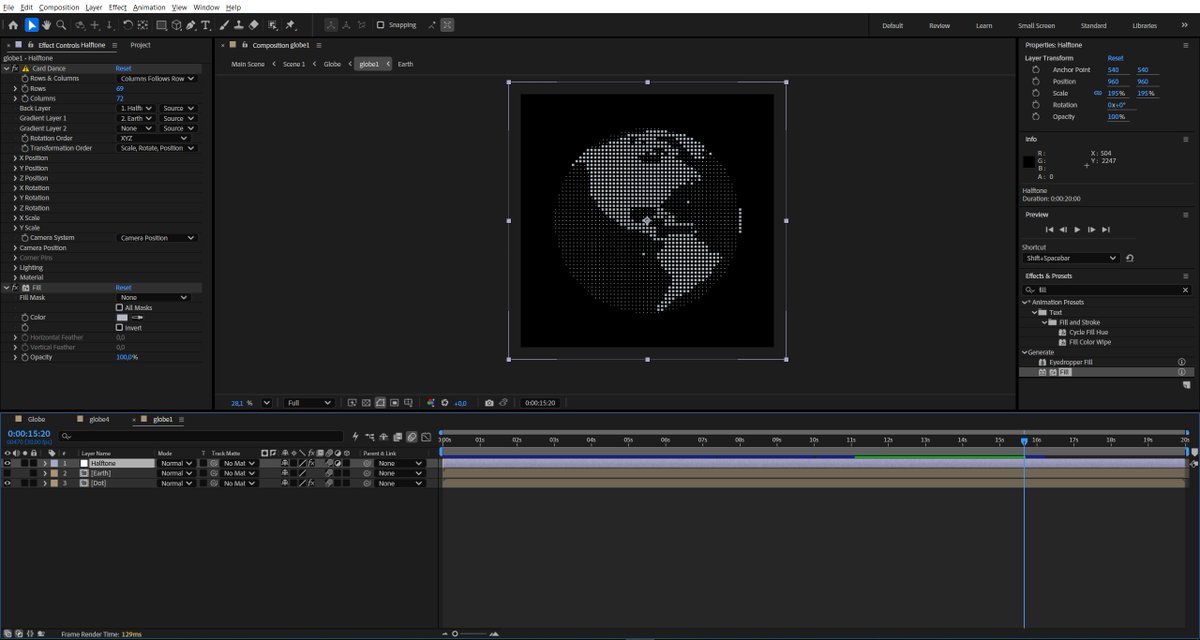Toggle Position stopwatch in Properties panel

(1035, 81)
